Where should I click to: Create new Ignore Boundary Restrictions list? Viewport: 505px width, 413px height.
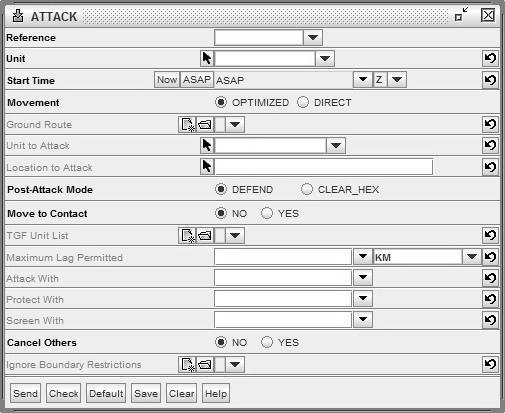pyautogui.click(x=187, y=364)
